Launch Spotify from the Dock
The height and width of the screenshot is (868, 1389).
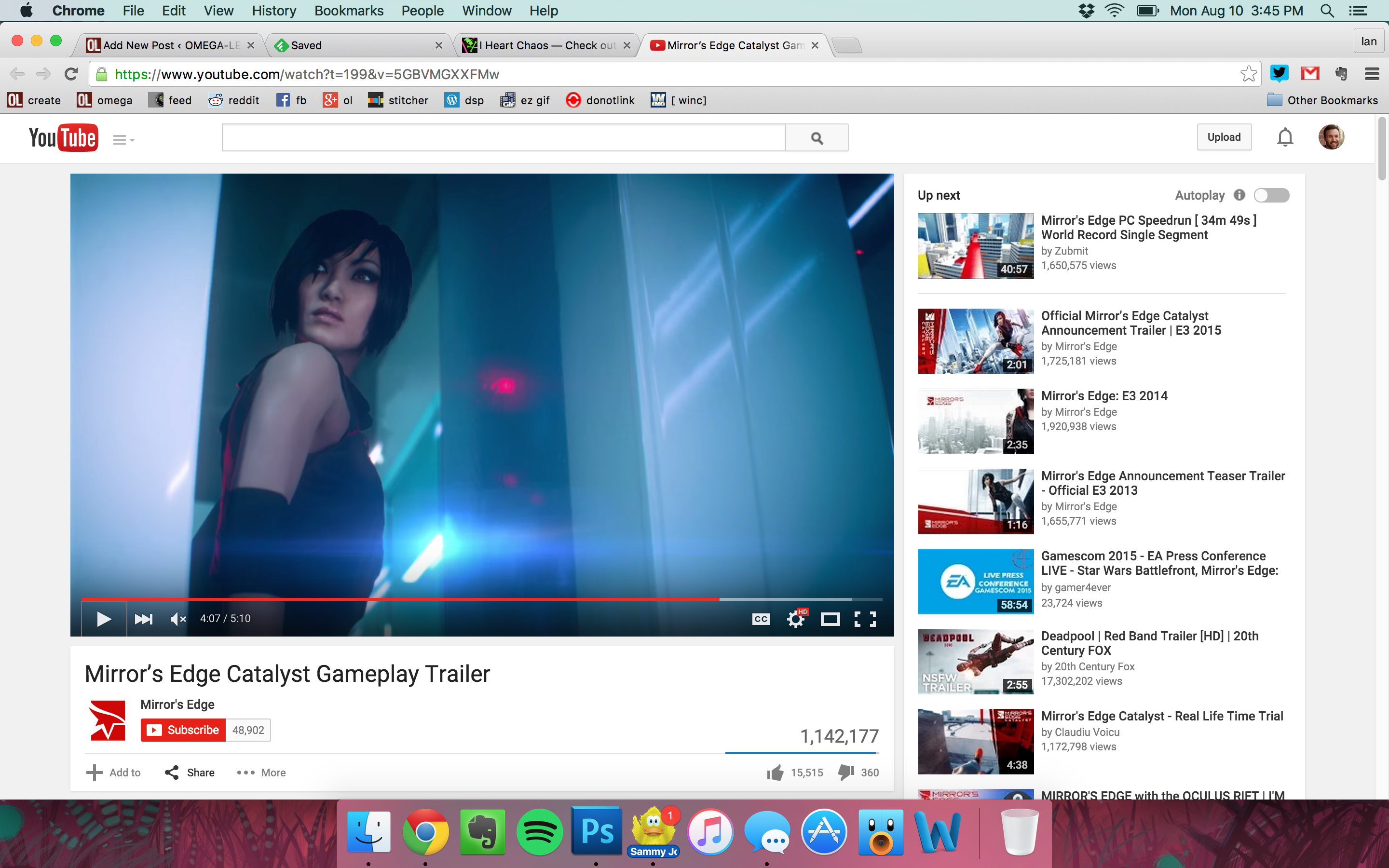pos(539,832)
